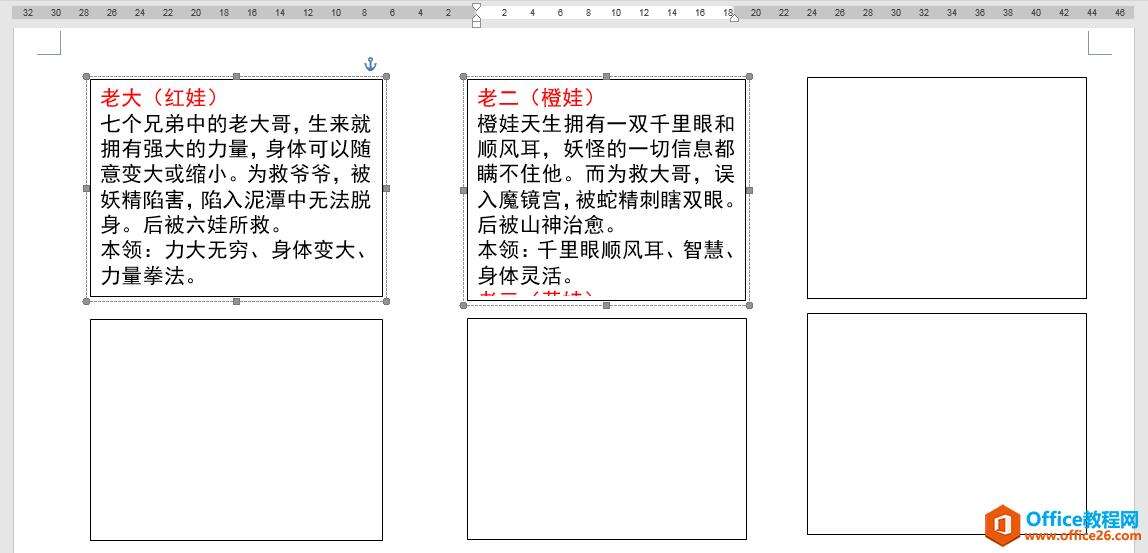The image size is (1148, 553).
Task: Click the first-line indent marker on ruler
Action: click(x=476, y=7)
